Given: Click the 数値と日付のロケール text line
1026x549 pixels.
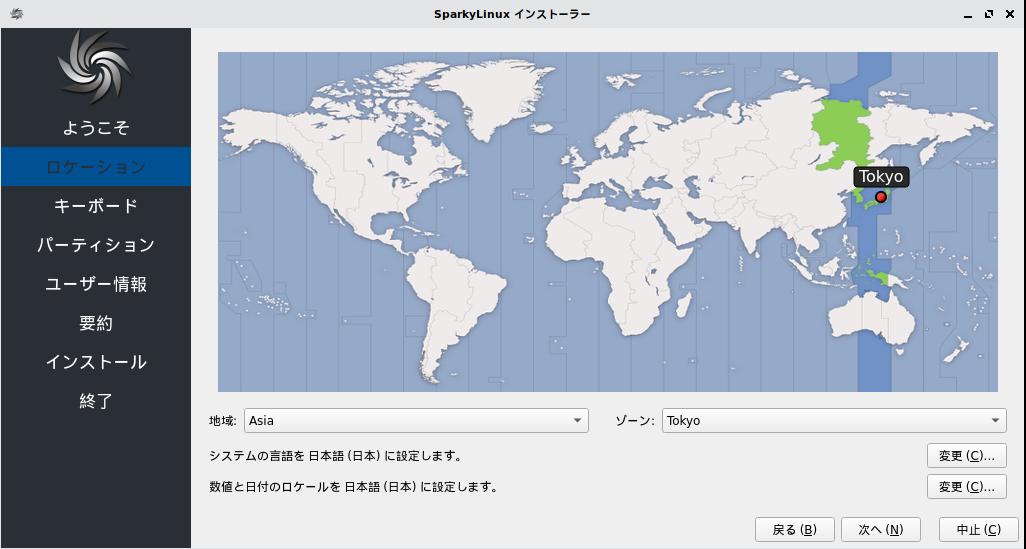Looking at the screenshot, I should coord(353,487).
